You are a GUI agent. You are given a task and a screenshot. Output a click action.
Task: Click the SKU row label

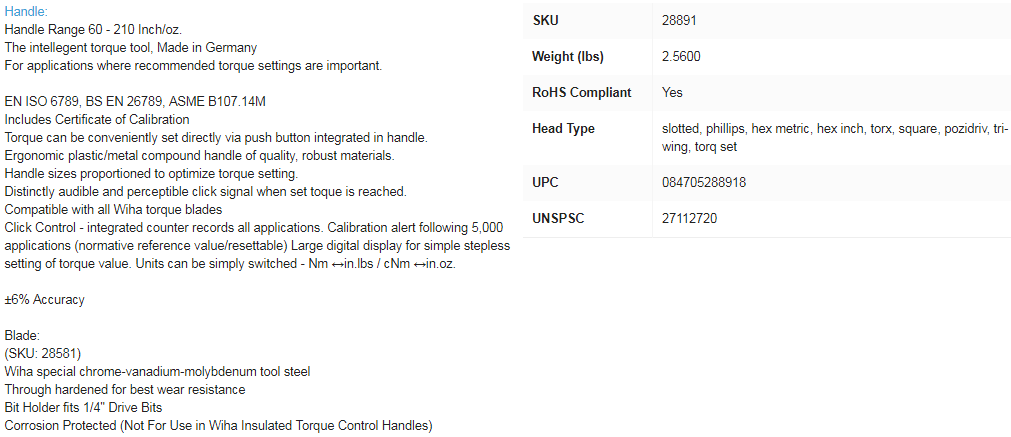[x=546, y=20]
